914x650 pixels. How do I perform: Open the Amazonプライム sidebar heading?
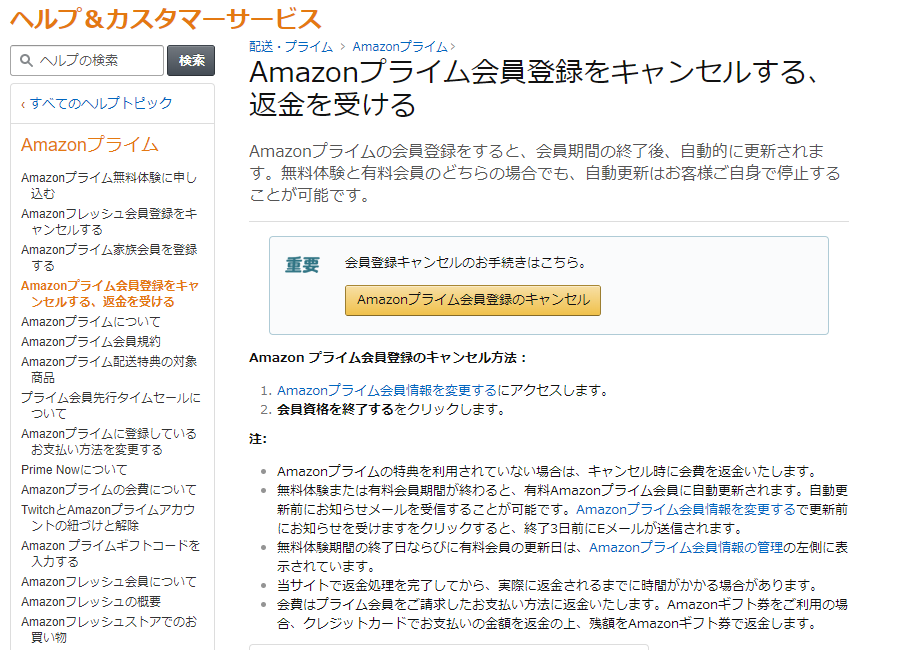90,145
